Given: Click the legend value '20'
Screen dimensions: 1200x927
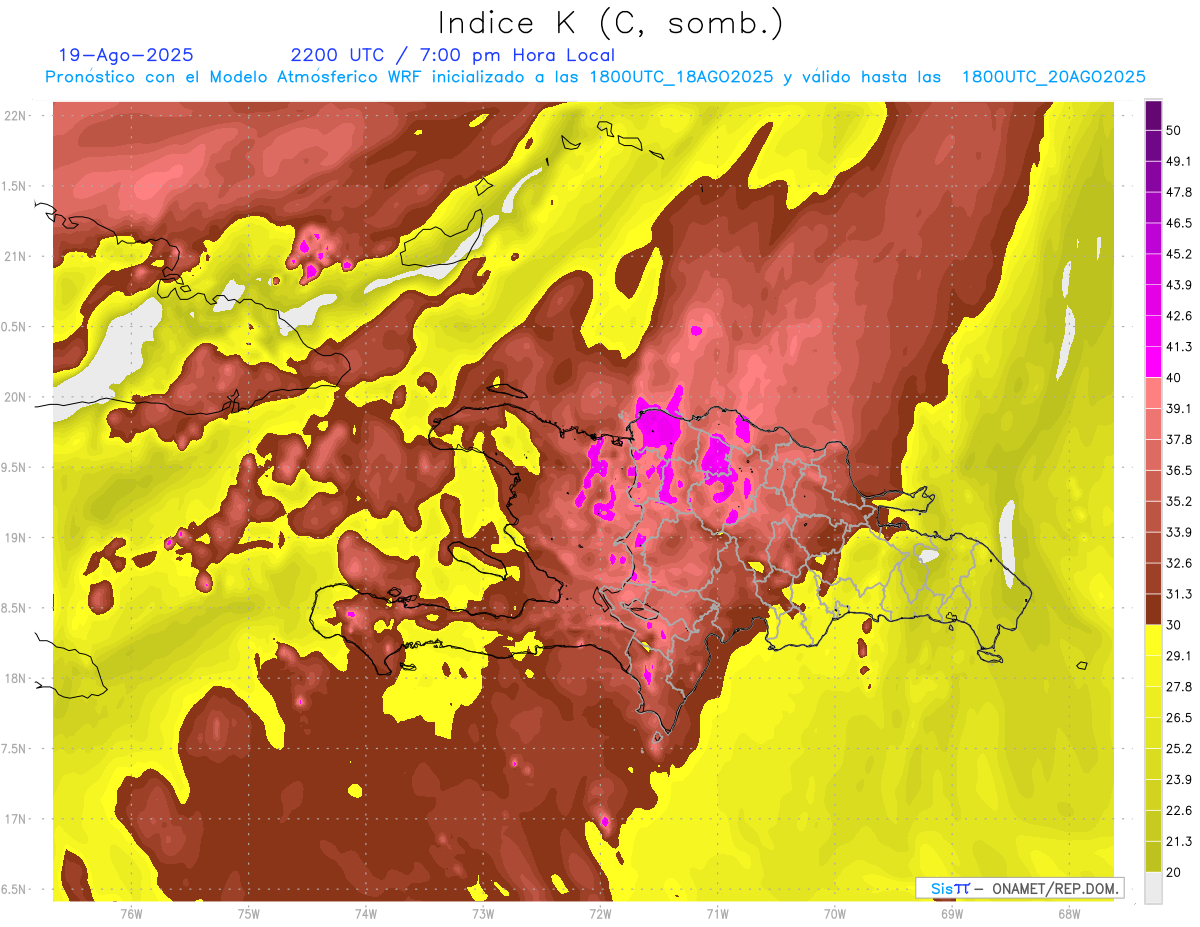Looking at the screenshot, I should (x=1174, y=872).
